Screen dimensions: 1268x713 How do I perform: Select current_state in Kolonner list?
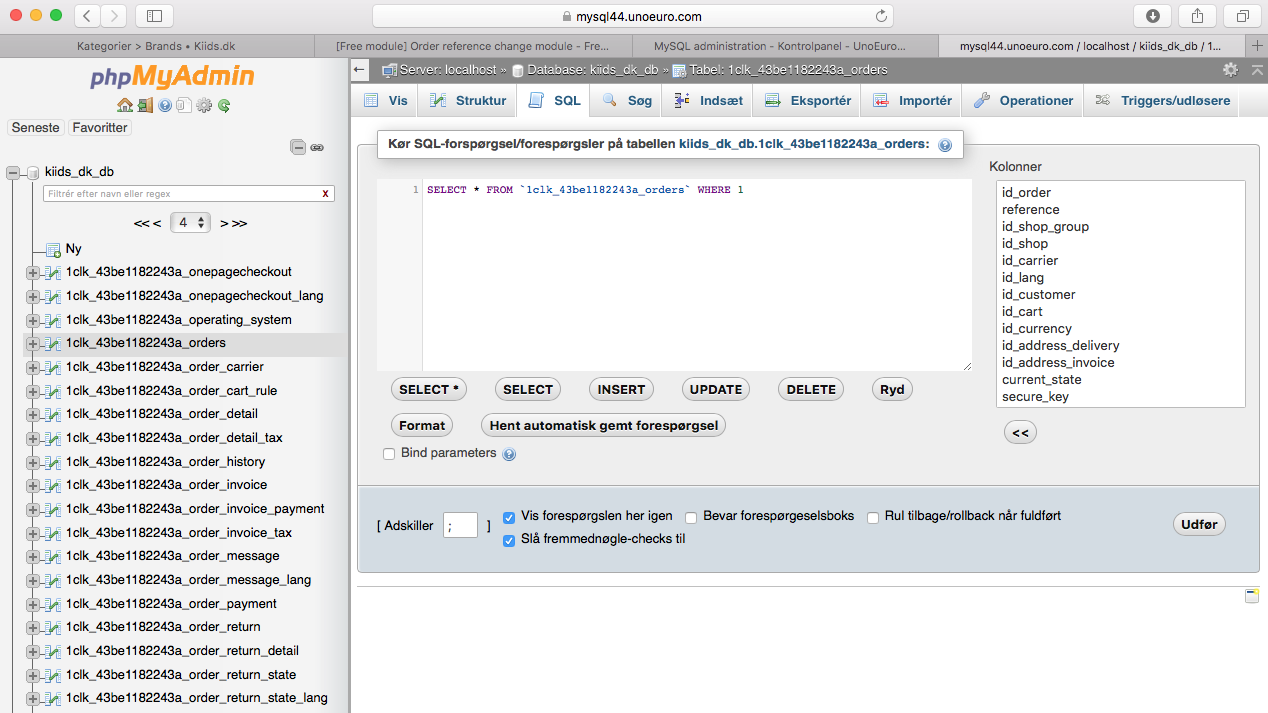[x=1042, y=380]
